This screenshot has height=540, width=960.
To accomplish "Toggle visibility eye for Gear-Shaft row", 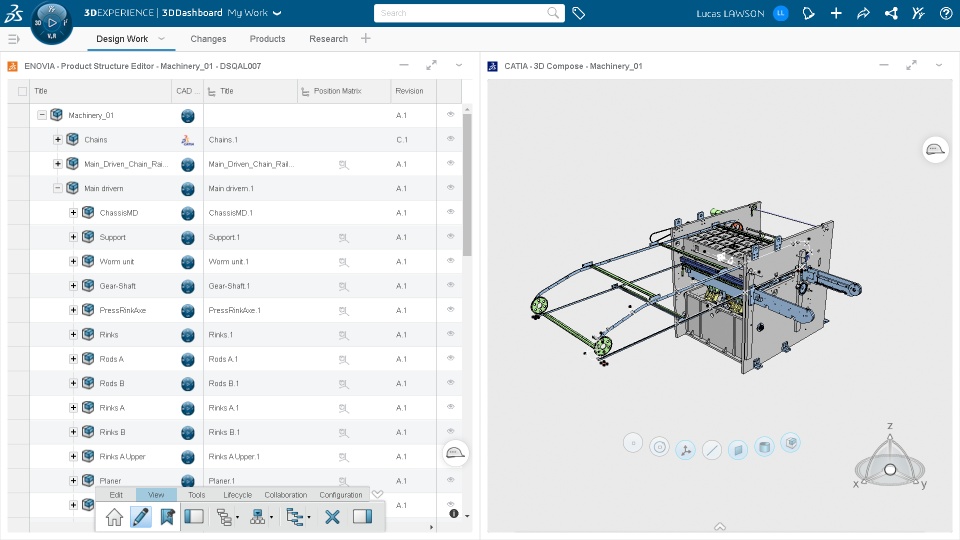I will [451, 285].
